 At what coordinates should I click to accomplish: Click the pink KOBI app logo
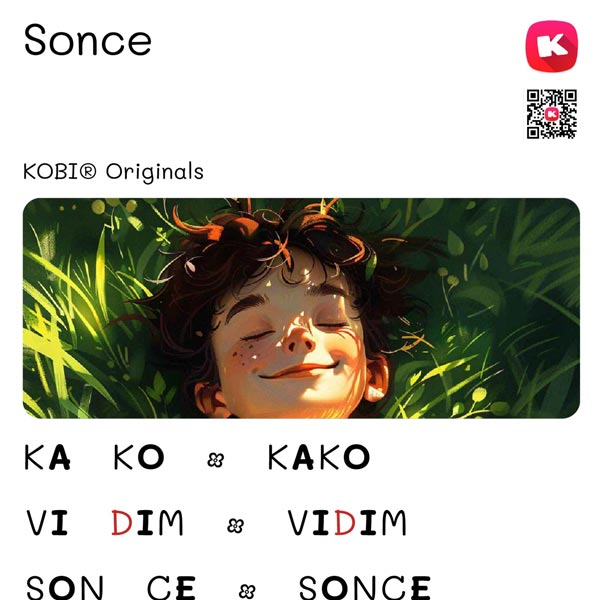[x=552, y=46]
